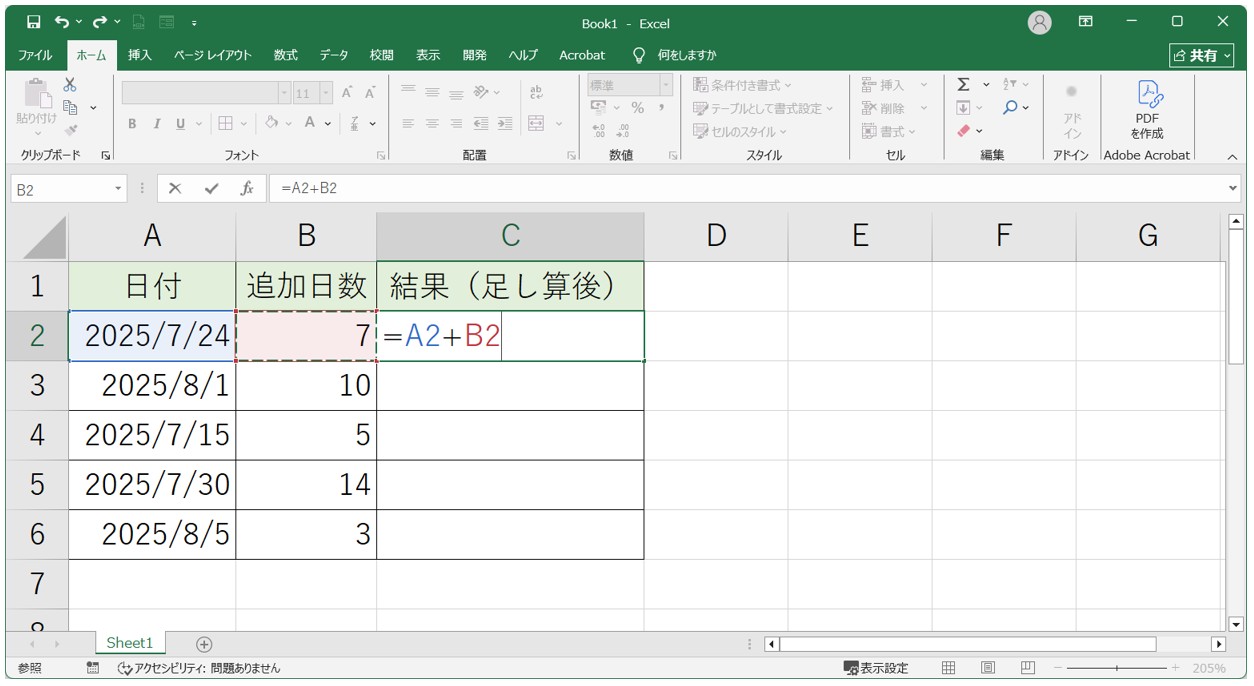The image size is (1254, 686).
Task: Click the vertical scrollbar down arrow
Action: point(1236,624)
